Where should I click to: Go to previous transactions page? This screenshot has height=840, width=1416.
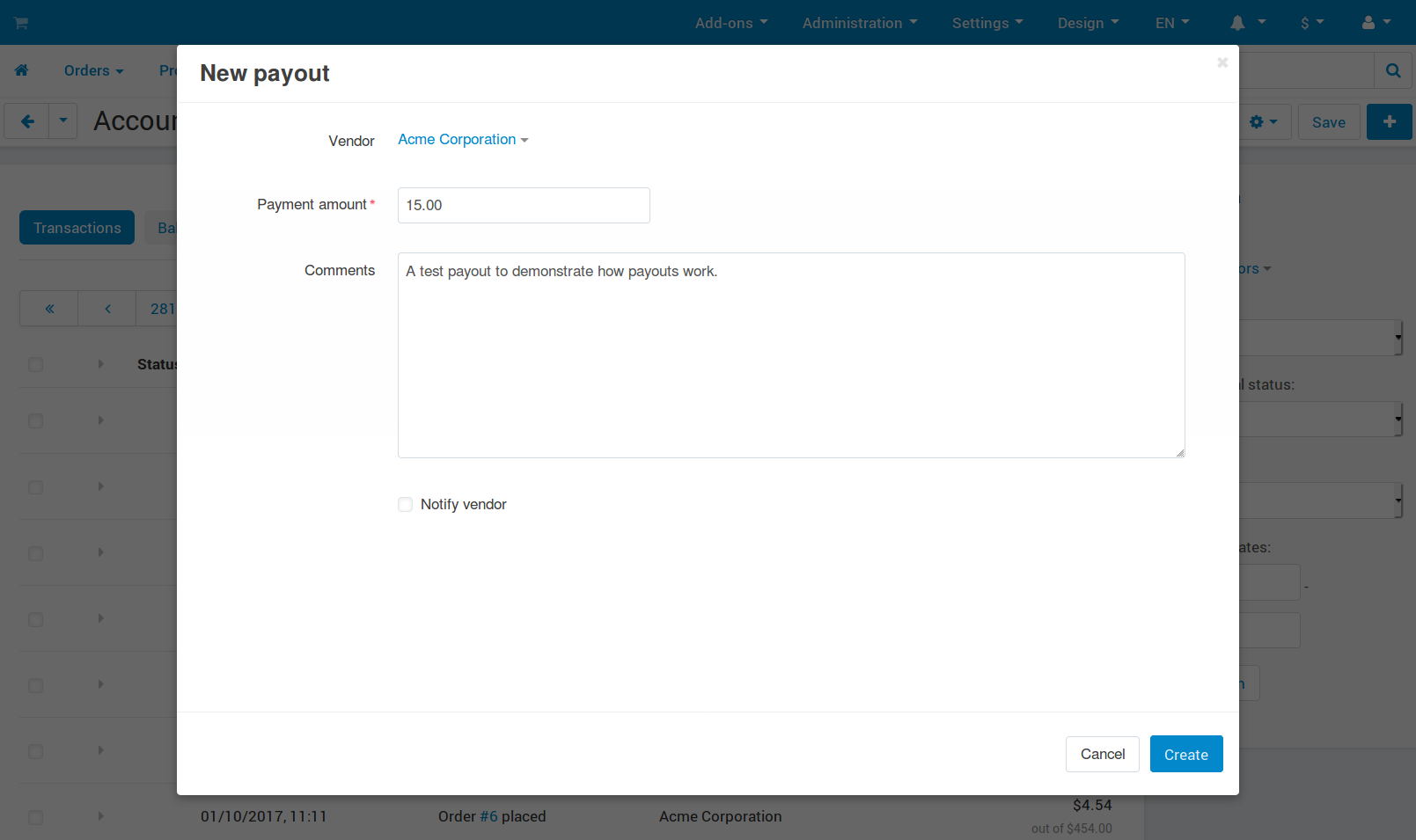pos(107,309)
